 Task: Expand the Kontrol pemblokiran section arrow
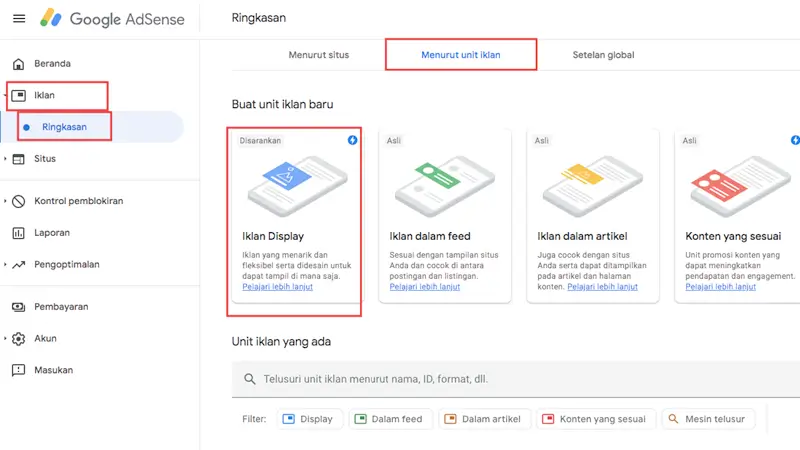click(5, 201)
